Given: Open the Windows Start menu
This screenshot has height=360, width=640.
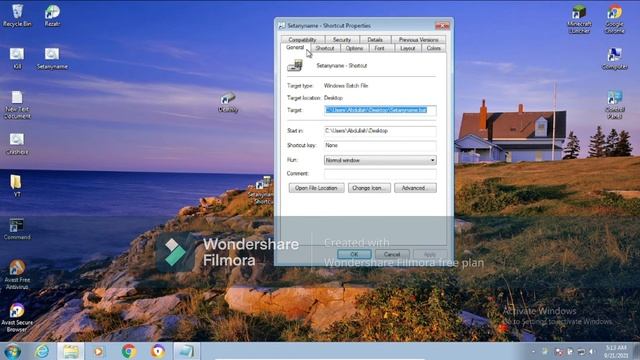Looking at the screenshot, I should pyautogui.click(x=12, y=351).
